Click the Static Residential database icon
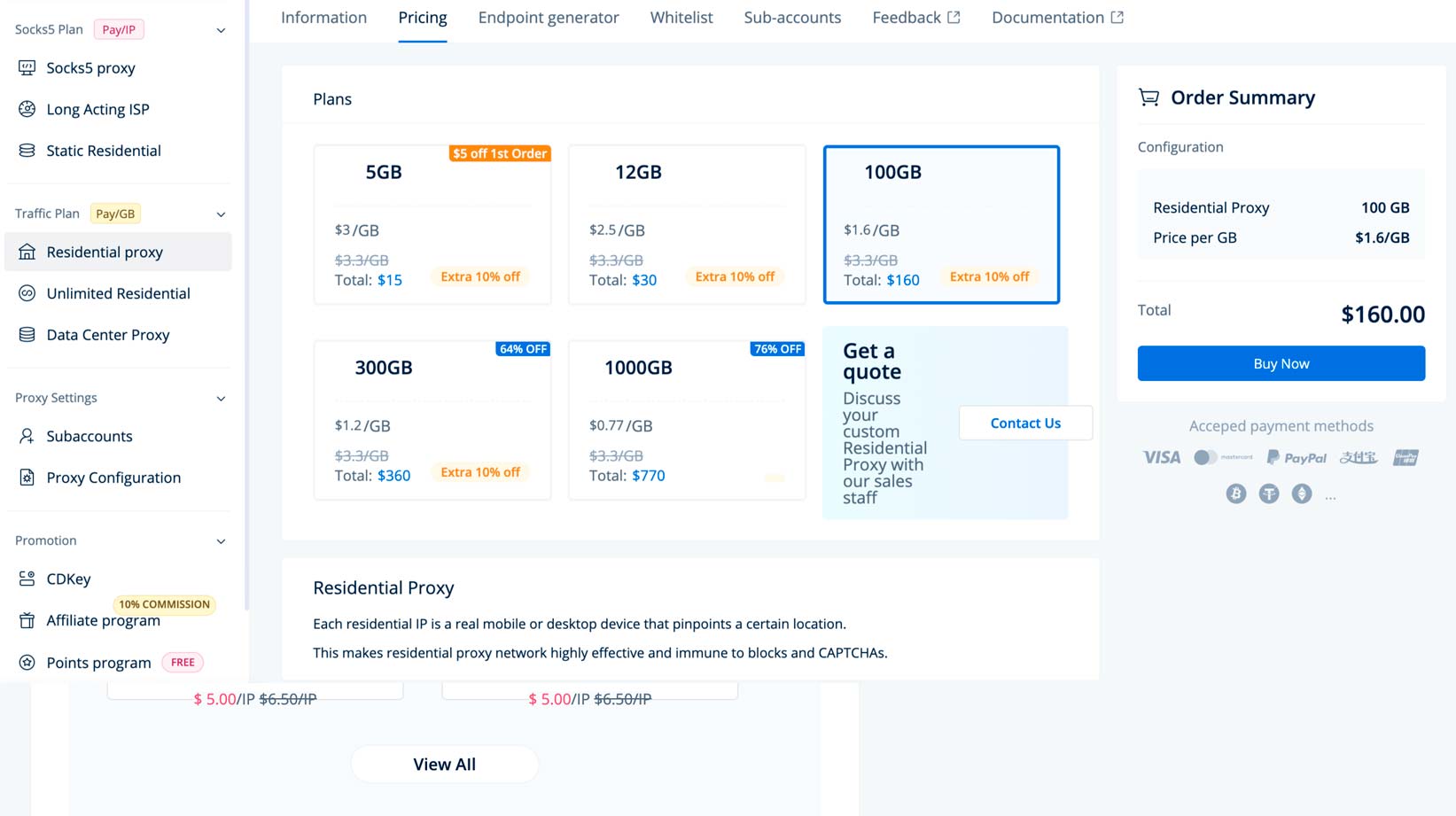 point(27,151)
